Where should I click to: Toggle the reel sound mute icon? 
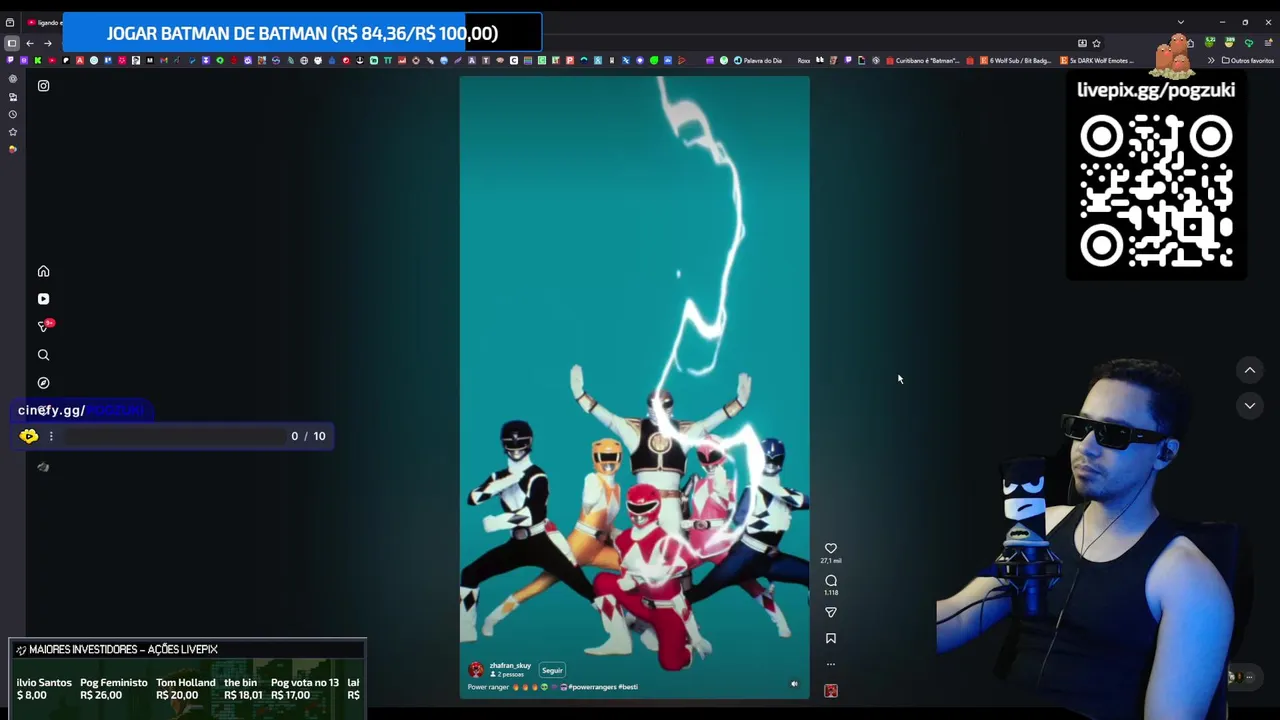[x=795, y=685]
